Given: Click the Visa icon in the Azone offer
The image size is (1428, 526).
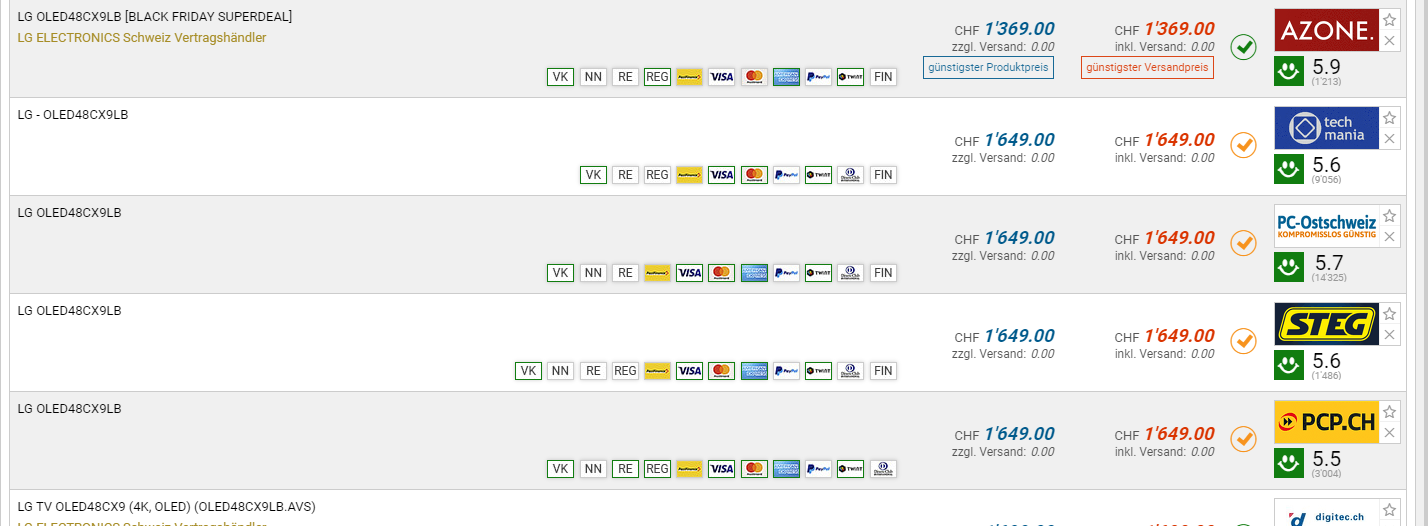Looking at the screenshot, I should pos(721,77).
